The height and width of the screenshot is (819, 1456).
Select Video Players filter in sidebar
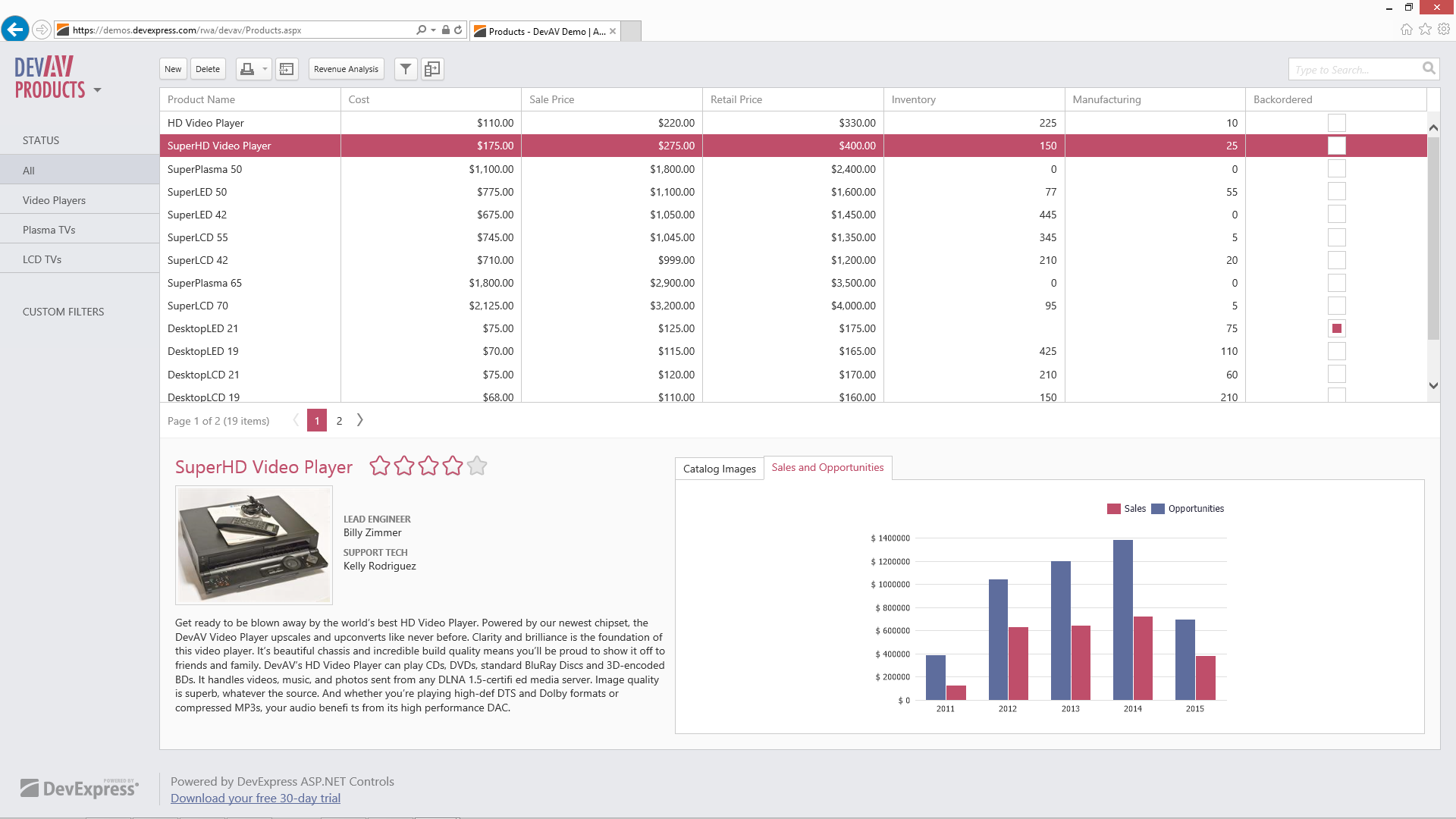tap(54, 200)
